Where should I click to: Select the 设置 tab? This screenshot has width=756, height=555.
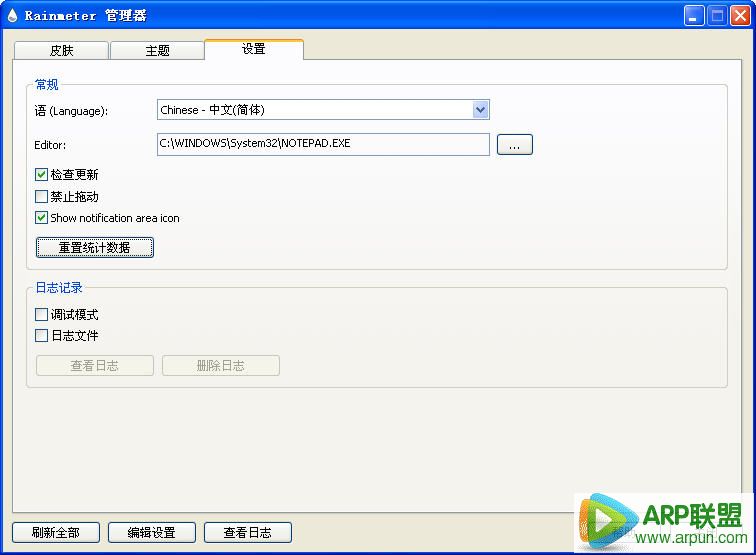coord(254,49)
